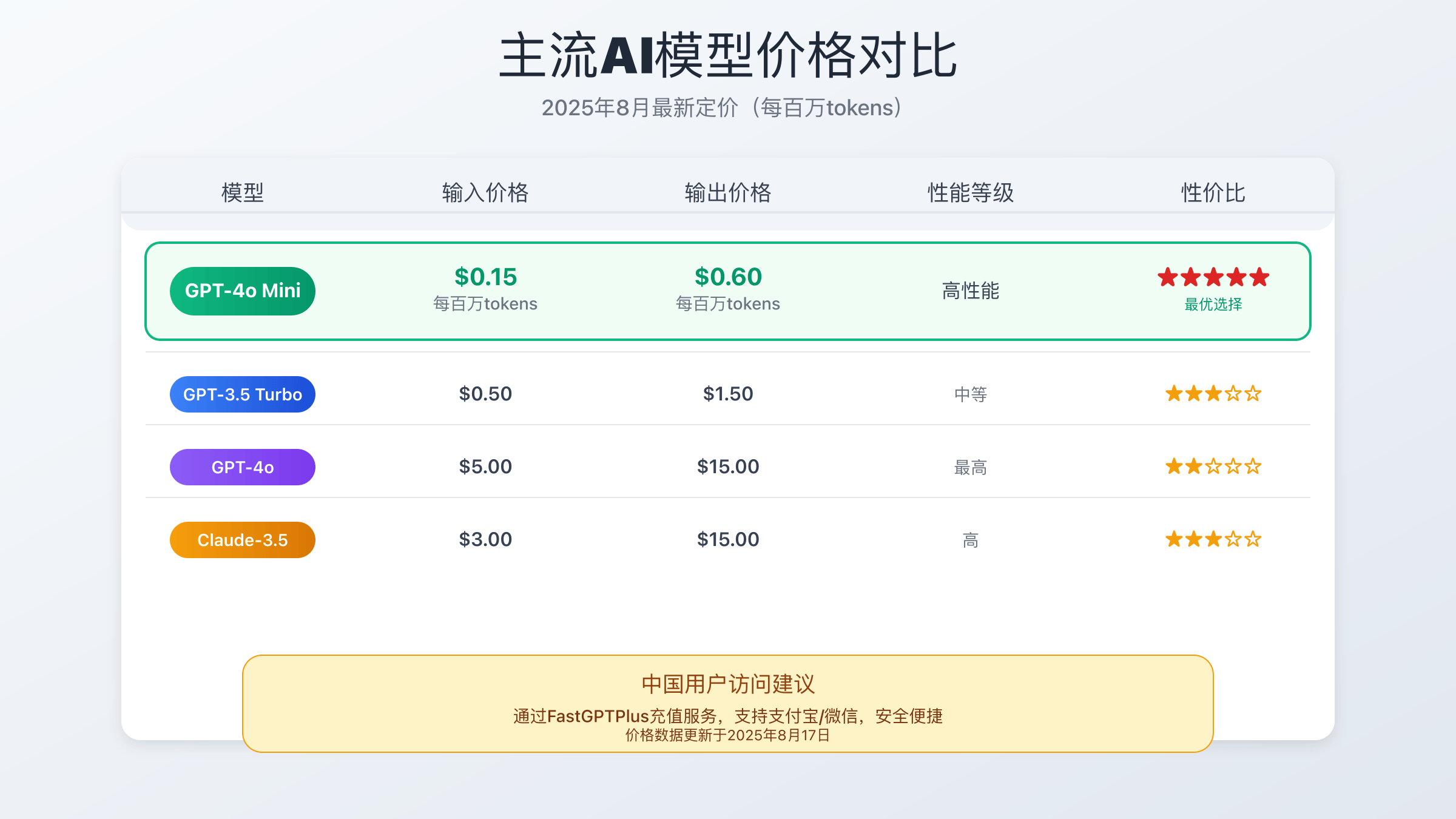
Task: Click the 高性能 label in GPT-4o Mini row
Action: (971, 291)
